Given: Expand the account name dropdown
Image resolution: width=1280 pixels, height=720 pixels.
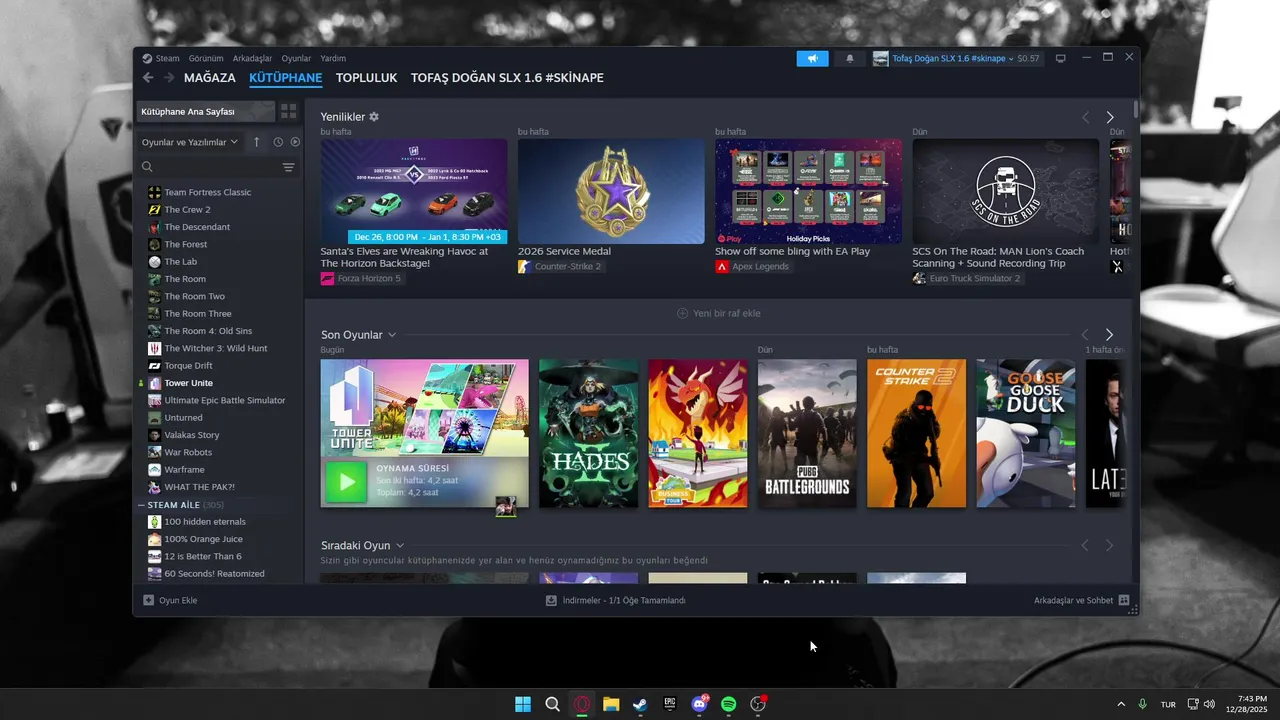Looking at the screenshot, I should coord(1011,59).
